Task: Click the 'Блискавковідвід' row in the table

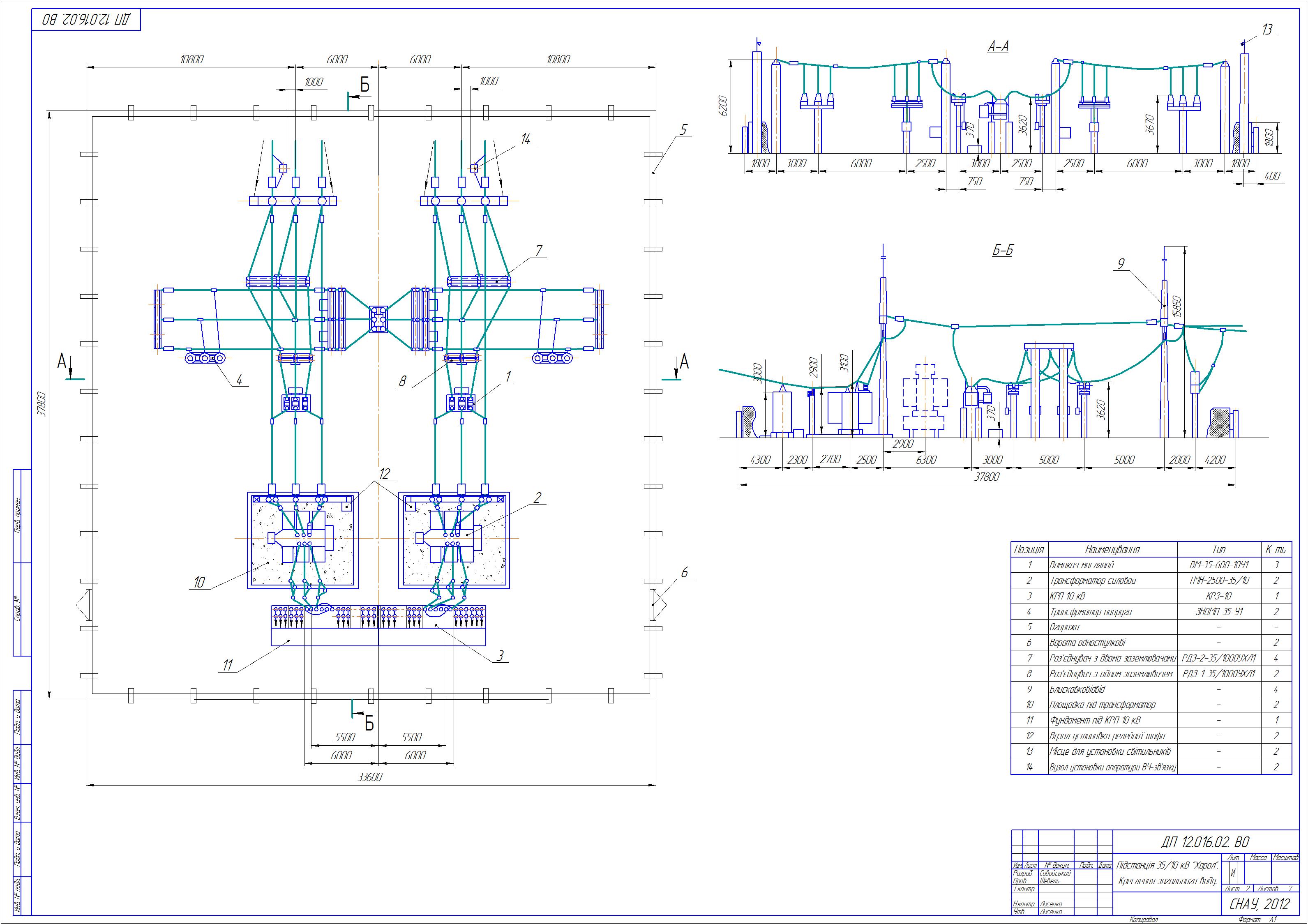Action: (1077, 689)
